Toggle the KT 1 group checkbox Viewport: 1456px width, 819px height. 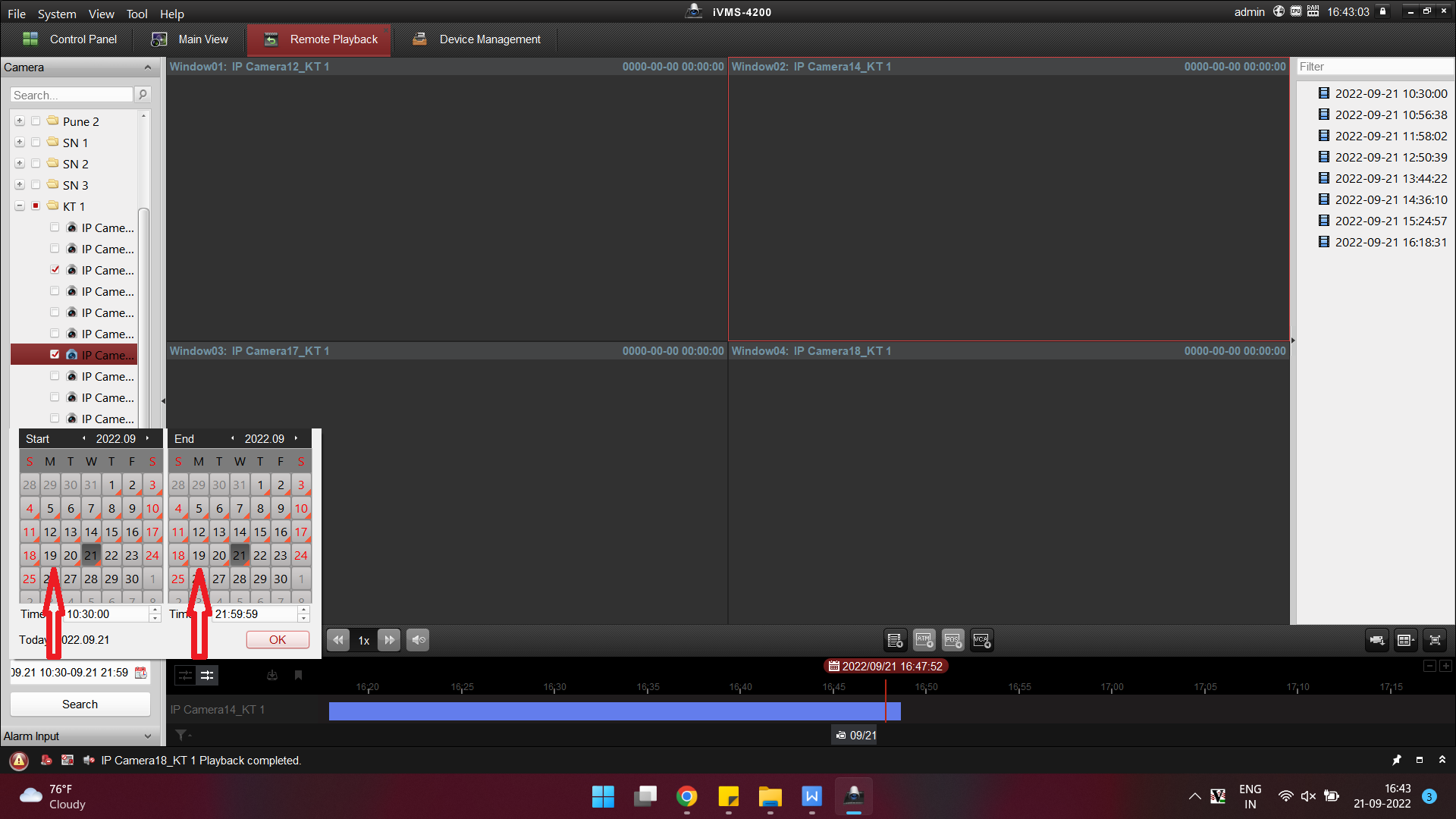36,206
